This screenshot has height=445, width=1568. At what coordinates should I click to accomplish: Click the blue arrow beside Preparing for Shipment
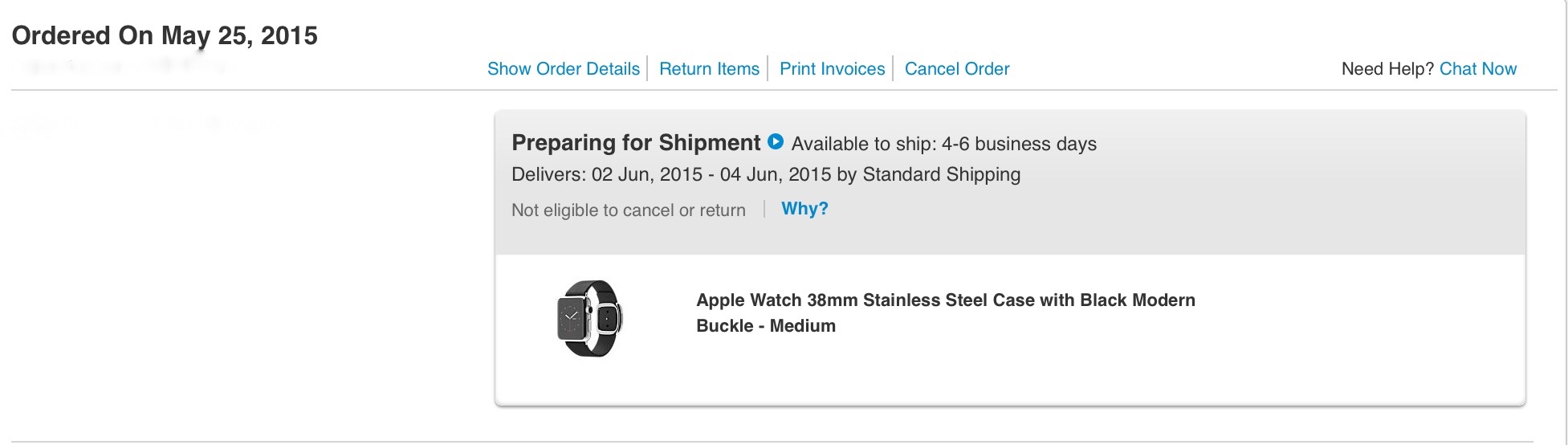[x=775, y=142]
